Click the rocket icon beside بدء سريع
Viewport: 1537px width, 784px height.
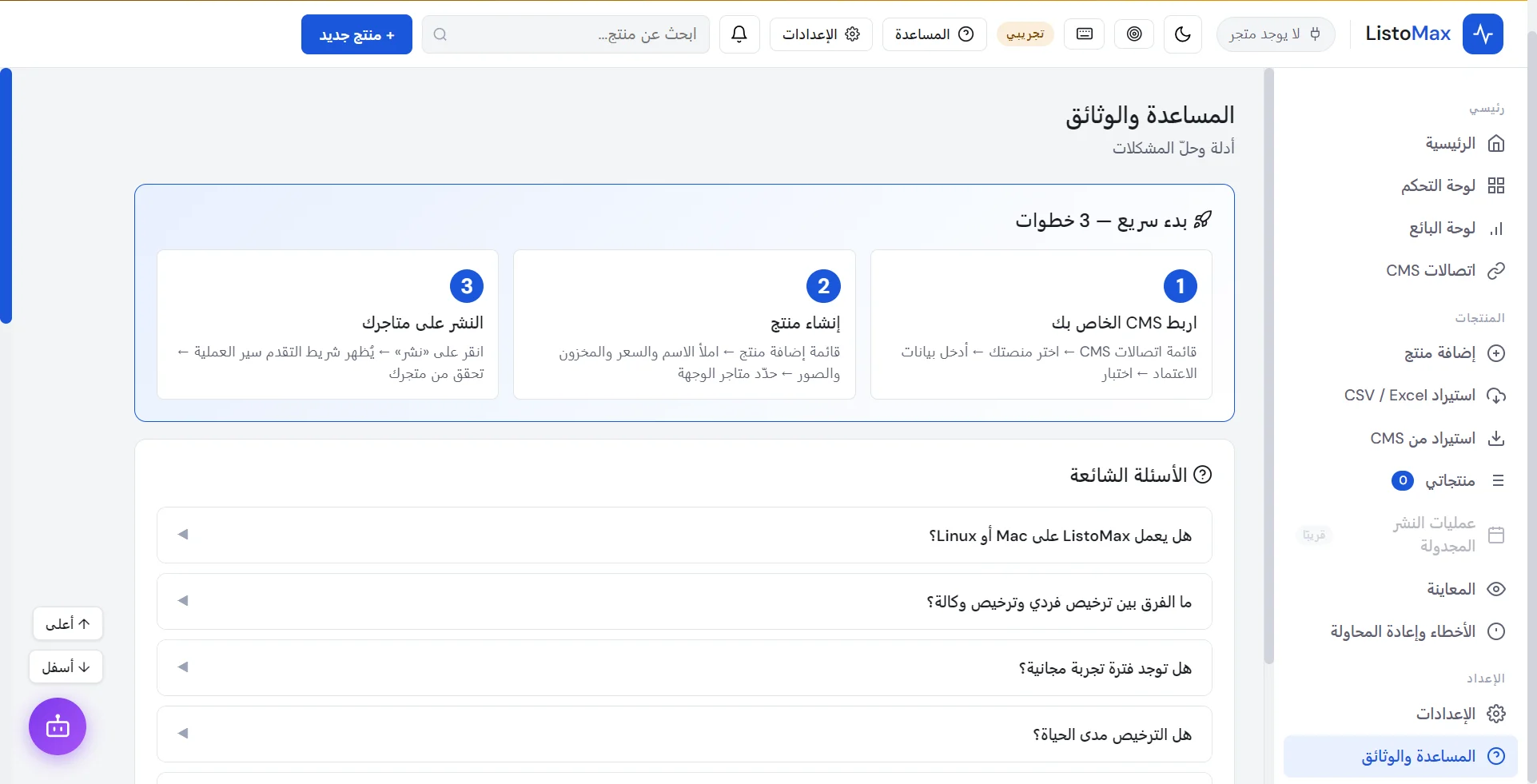pos(1203,220)
